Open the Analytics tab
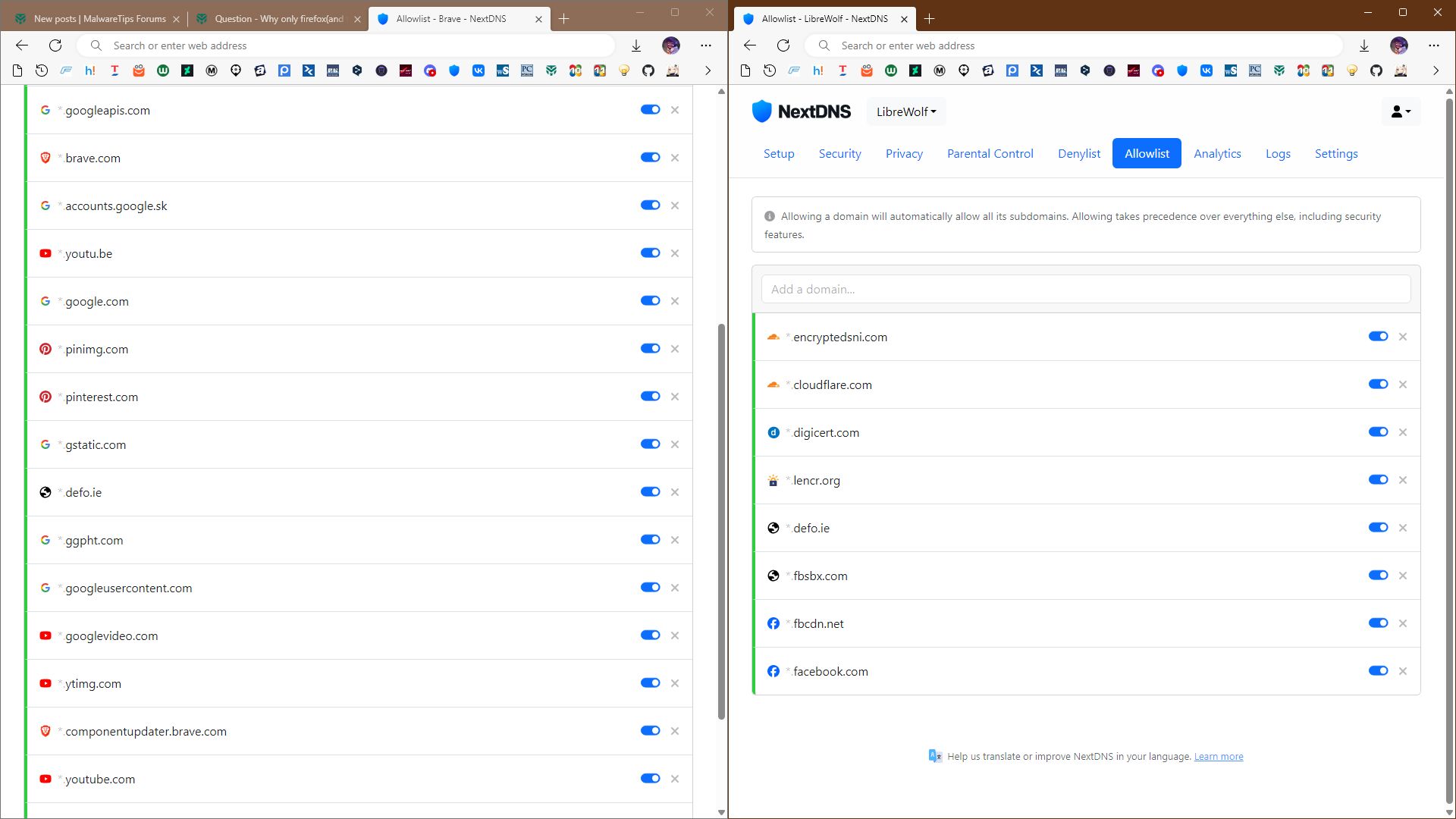The height and width of the screenshot is (819, 1456). click(x=1217, y=153)
